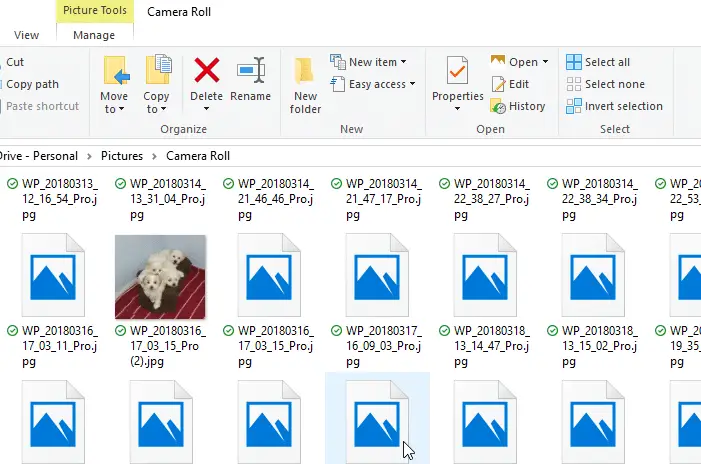701x464 pixels.
Task: Click the Picture Tools contextual tab
Action: pyautogui.click(x=94, y=10)
